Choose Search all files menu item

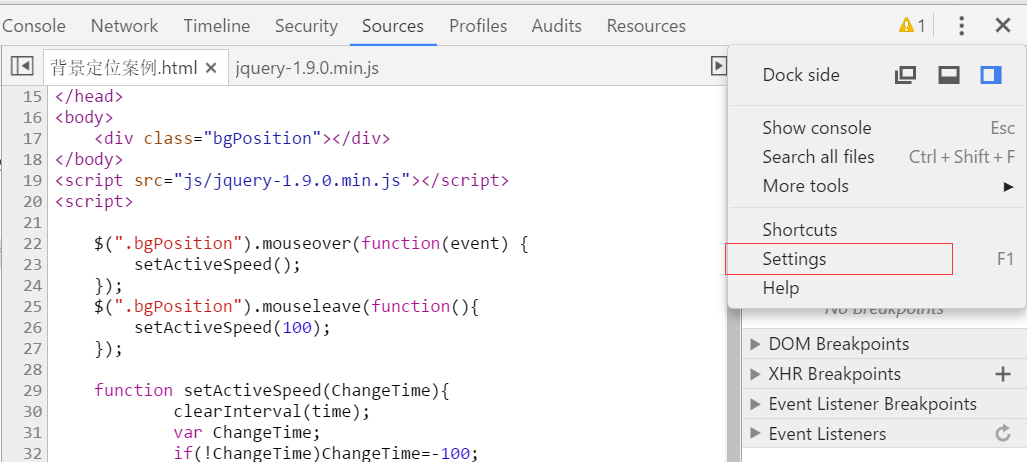877,157
